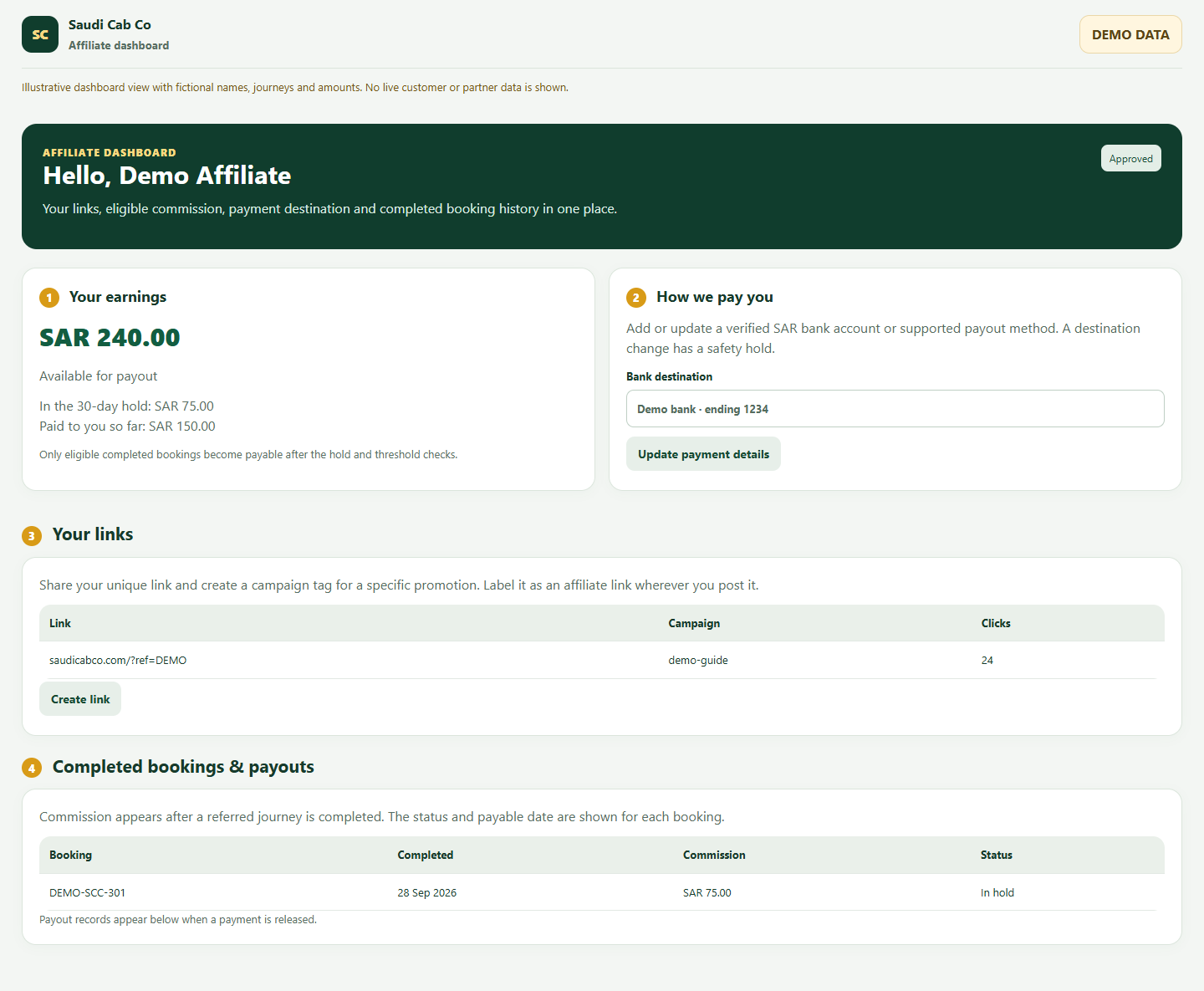Click the Completed bookings & payouts heading
1204x991 pixels.
tap(183, 767)
